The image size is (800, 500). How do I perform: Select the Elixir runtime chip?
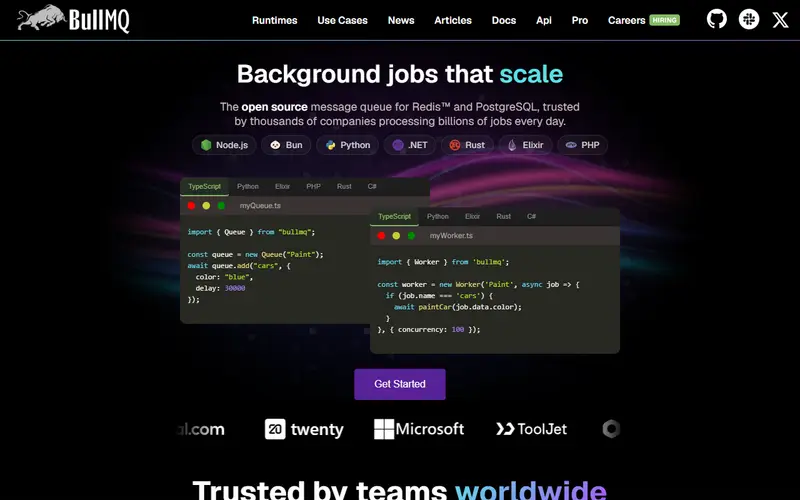tap(525, 145)
